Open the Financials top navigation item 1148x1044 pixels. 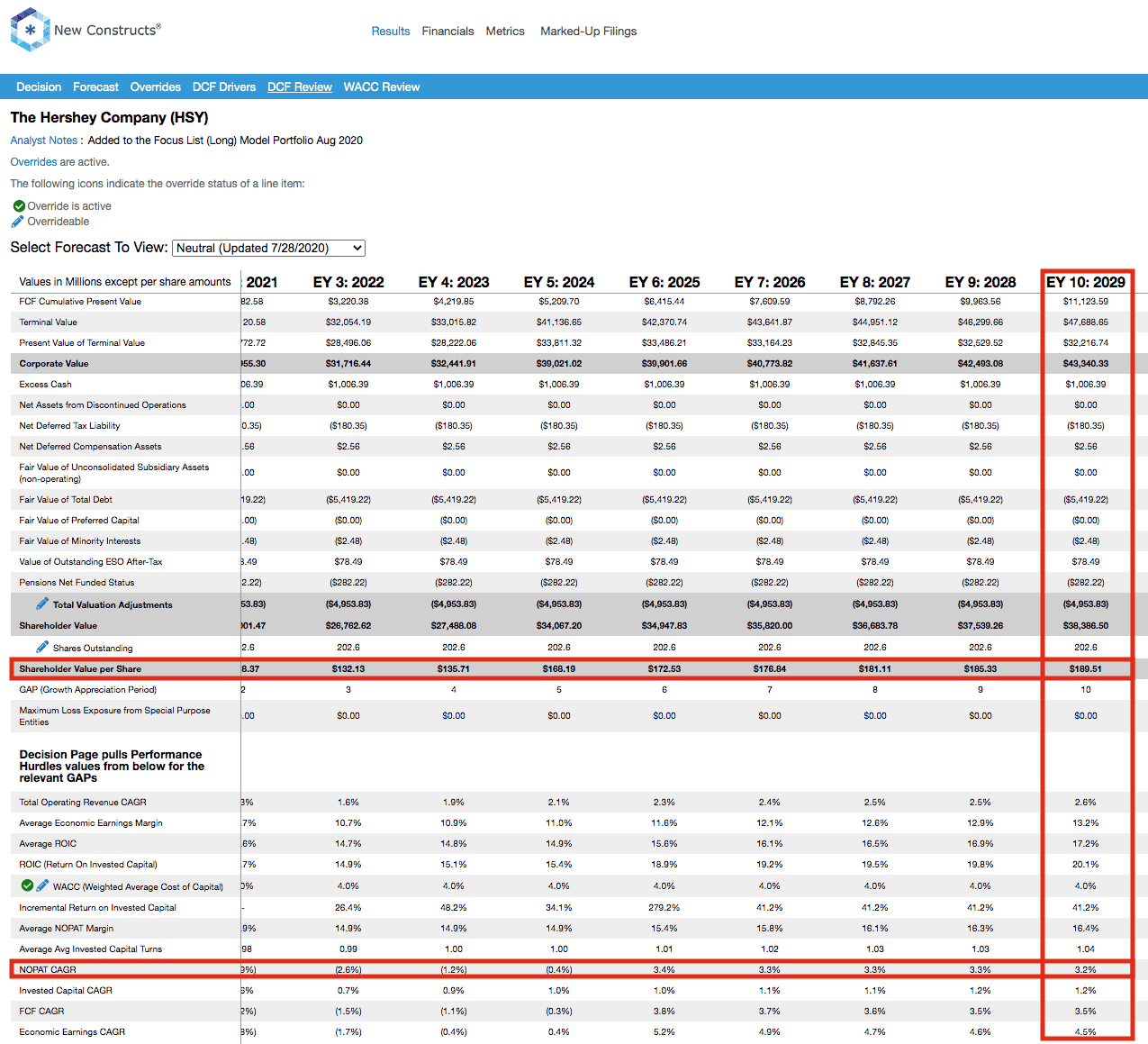pyautogui.click(x=447, y=31)
